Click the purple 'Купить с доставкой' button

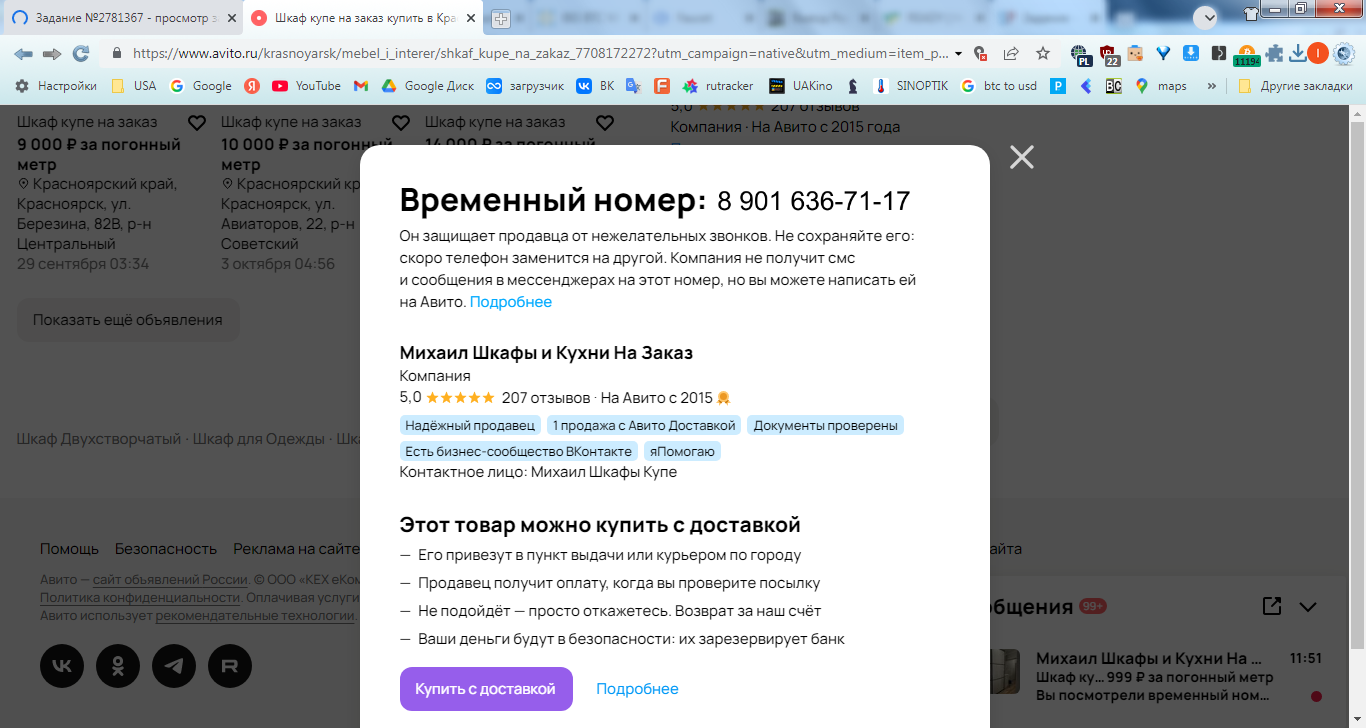click(486, 689)
